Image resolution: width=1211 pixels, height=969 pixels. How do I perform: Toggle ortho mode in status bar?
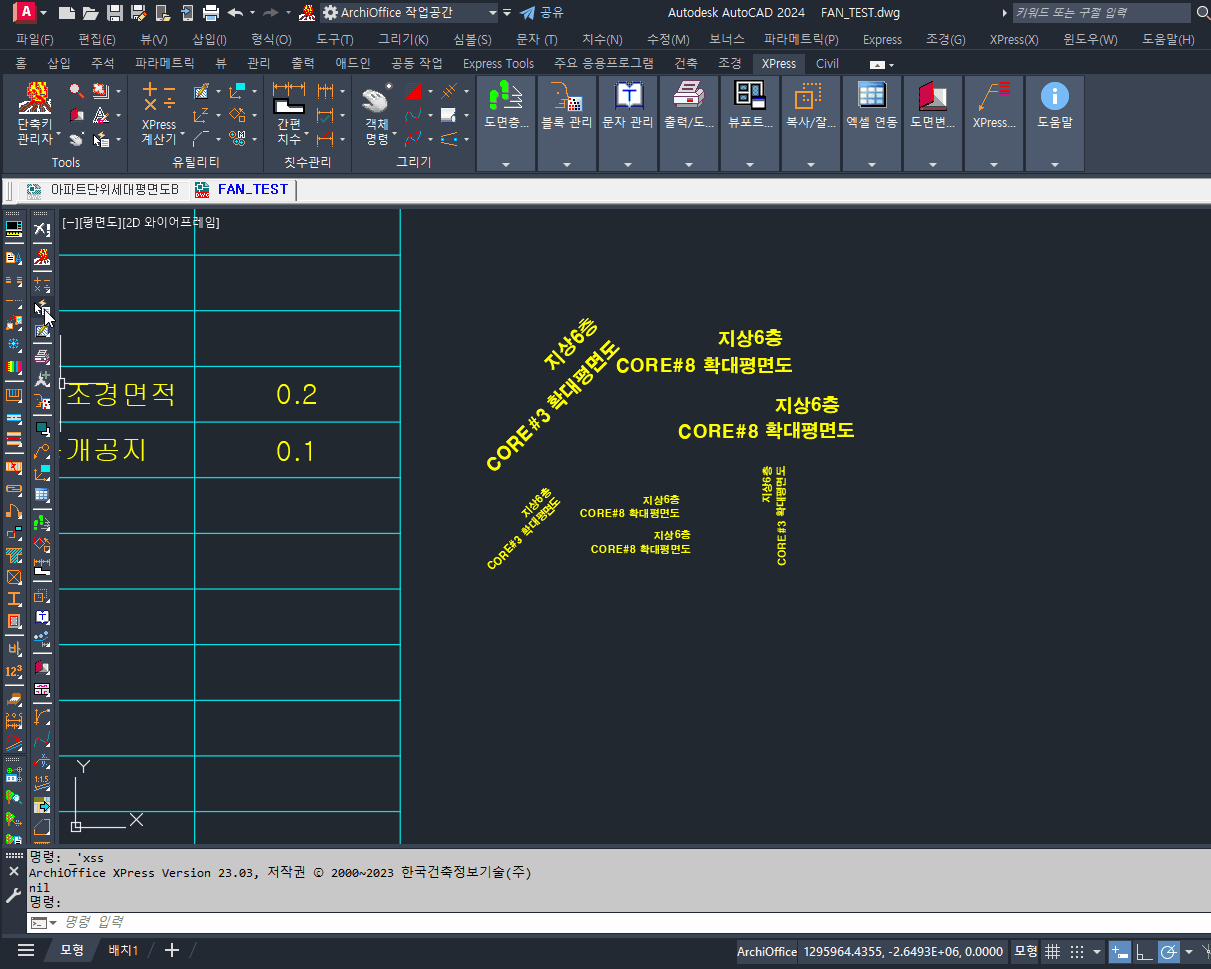click(x=1144, y=951)
